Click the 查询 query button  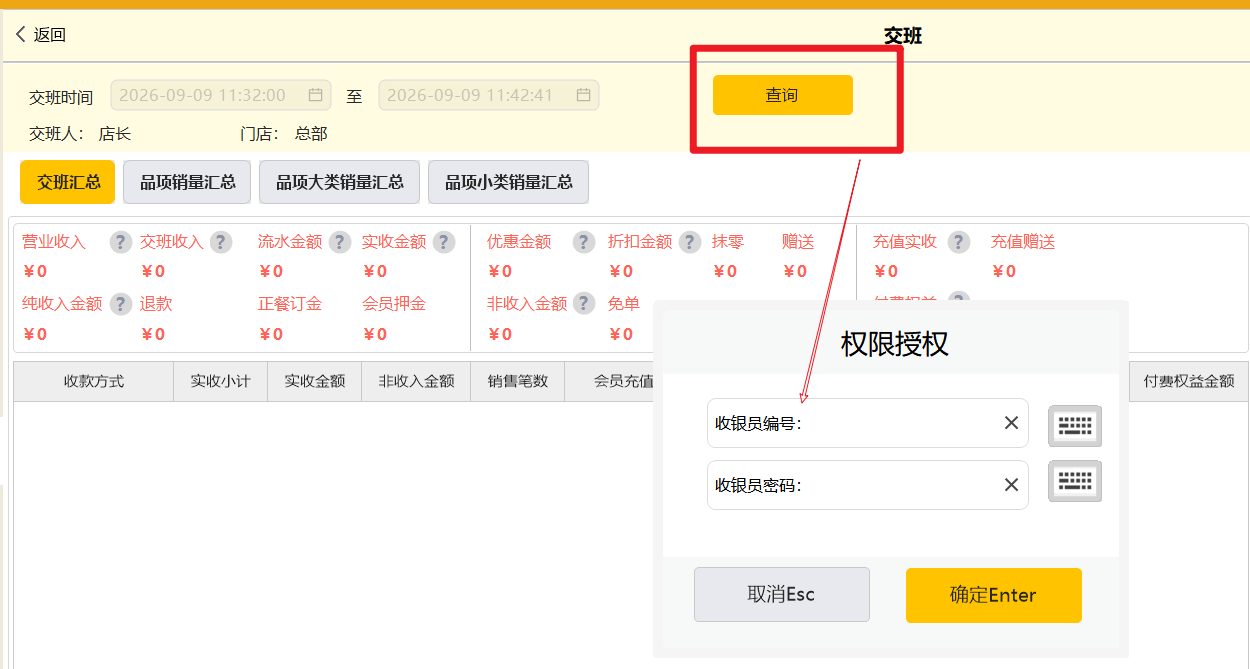click(782, 95)
